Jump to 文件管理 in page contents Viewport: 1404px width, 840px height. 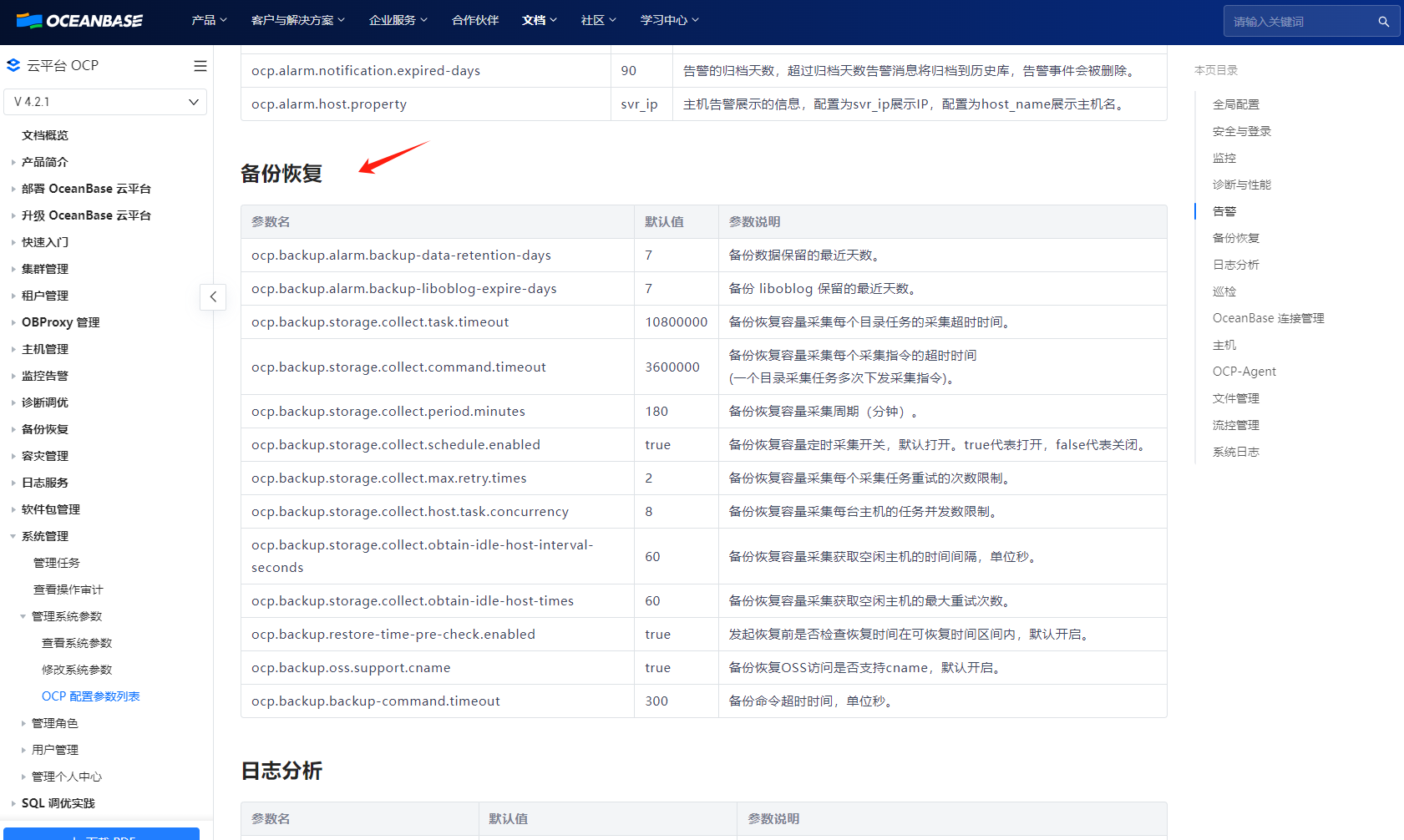pos(1236,398)
